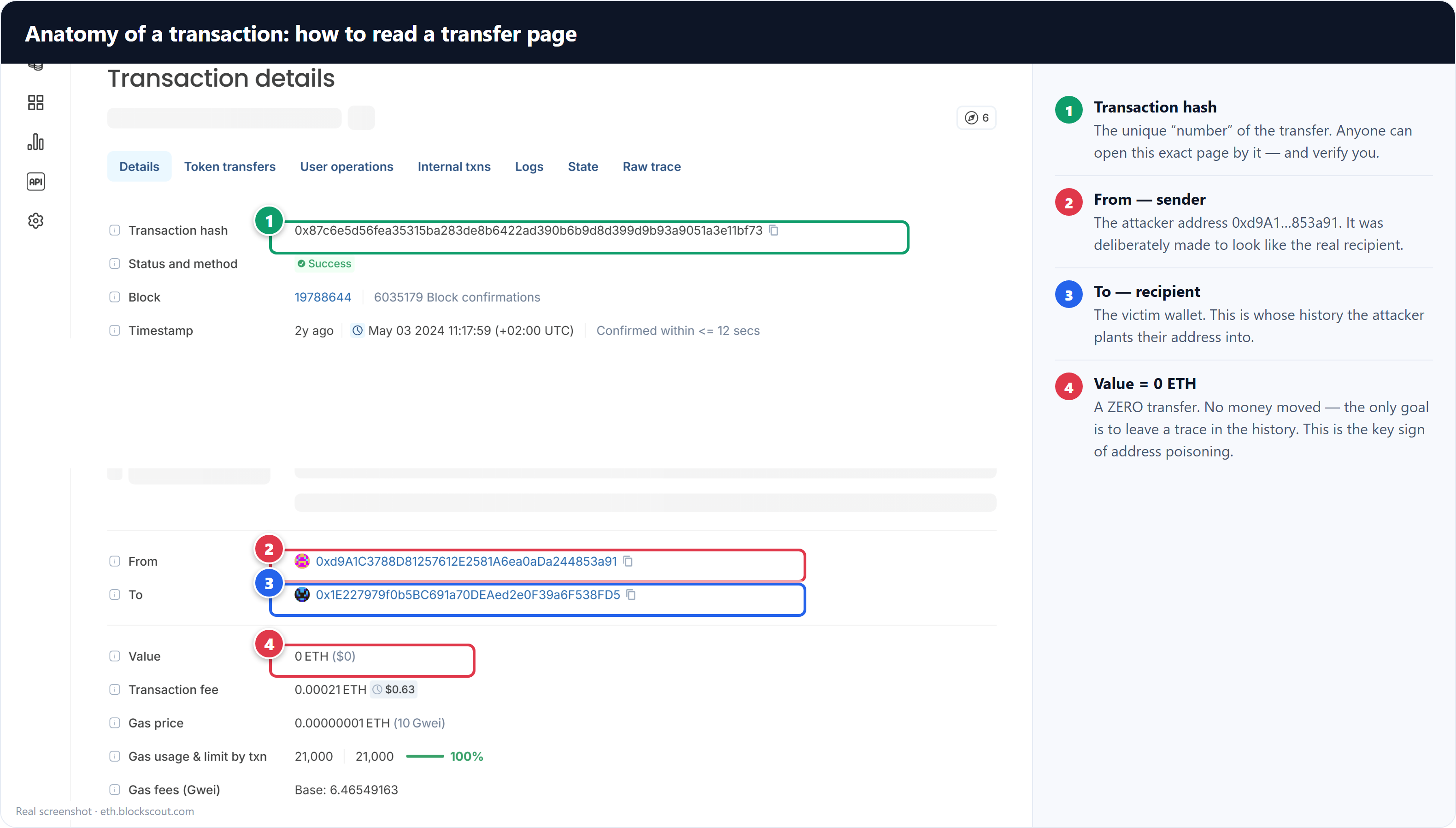The width and height of the screenshot is (1456, 828).
Task: Click info icon beside From label
Action: click(x=115, y=561)
